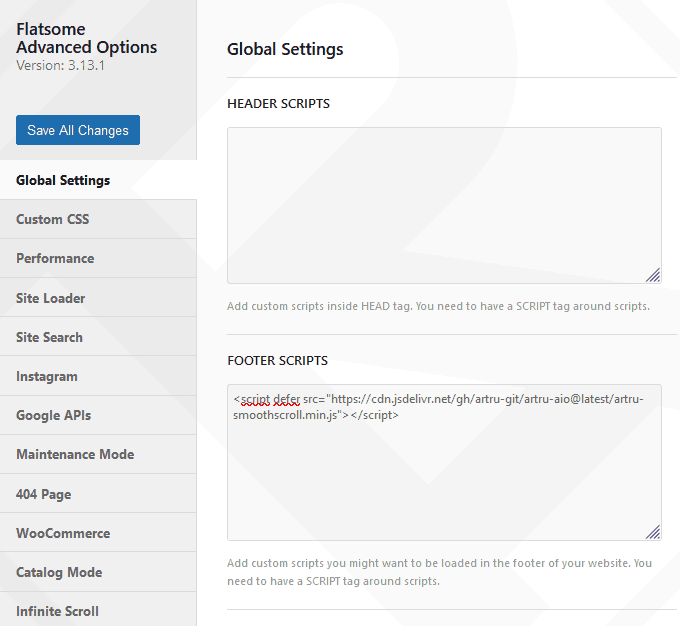Click the 'Add custom scripts inside HEAD tag' hint

tap(438, 306)
